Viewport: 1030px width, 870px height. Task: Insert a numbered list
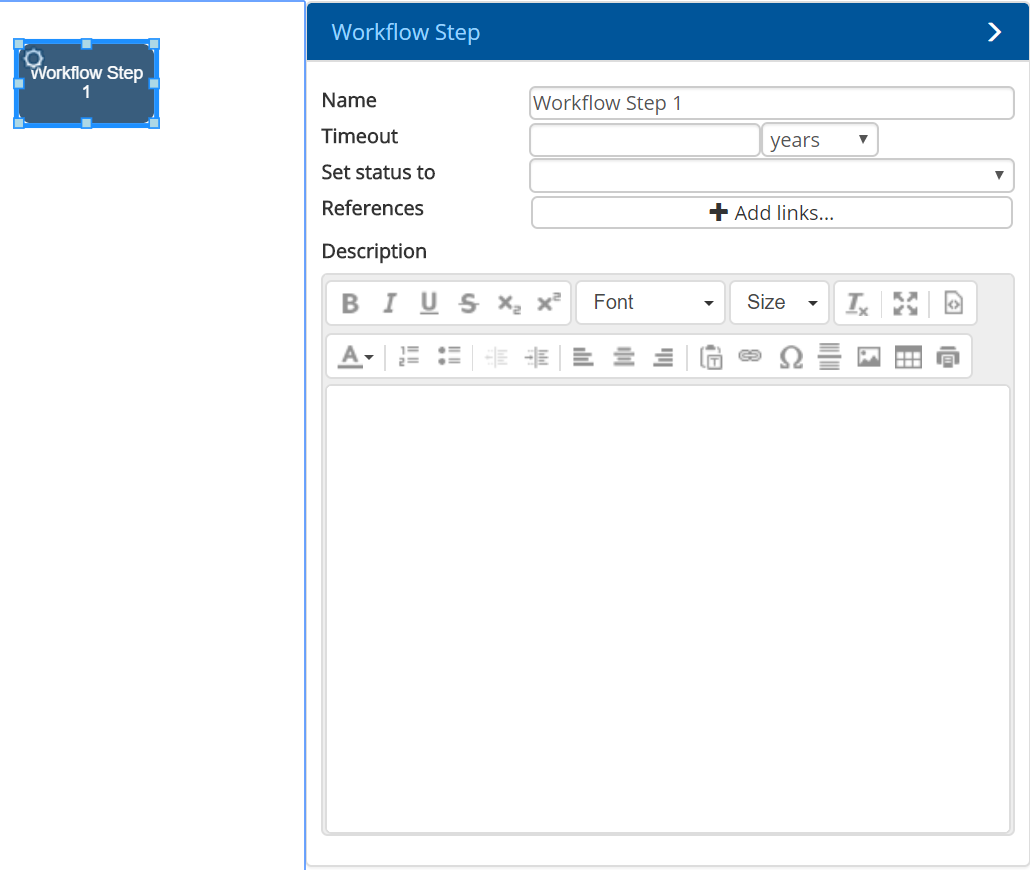pyautogui.click(x=409, y=356)
